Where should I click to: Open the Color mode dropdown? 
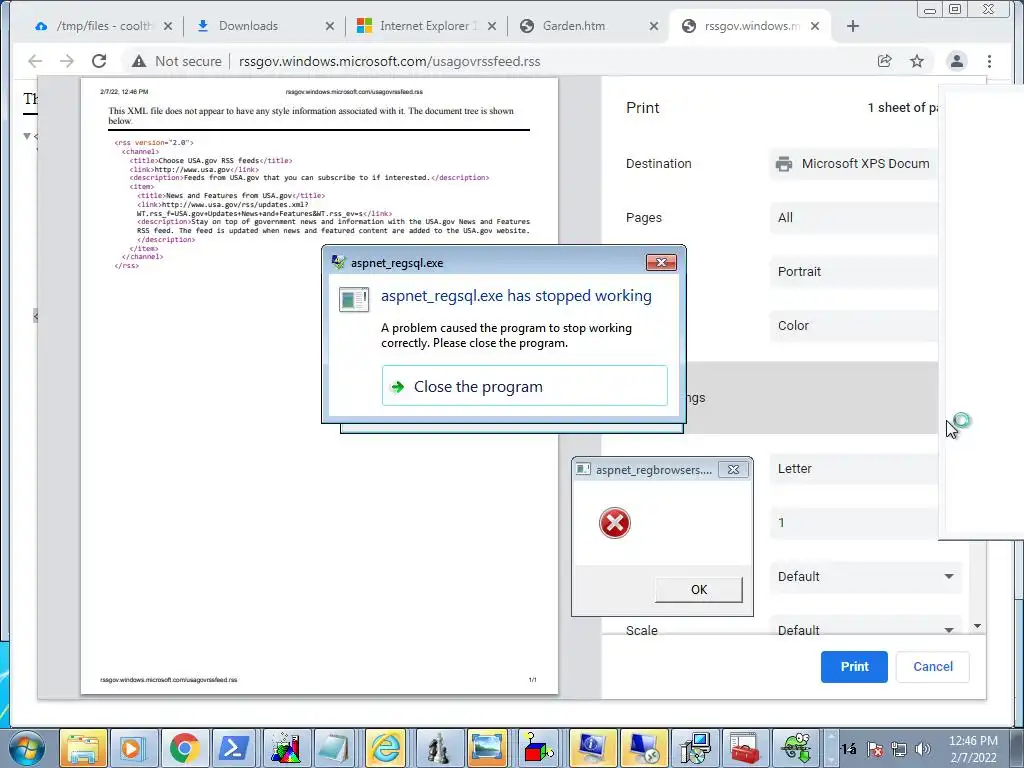854,326
